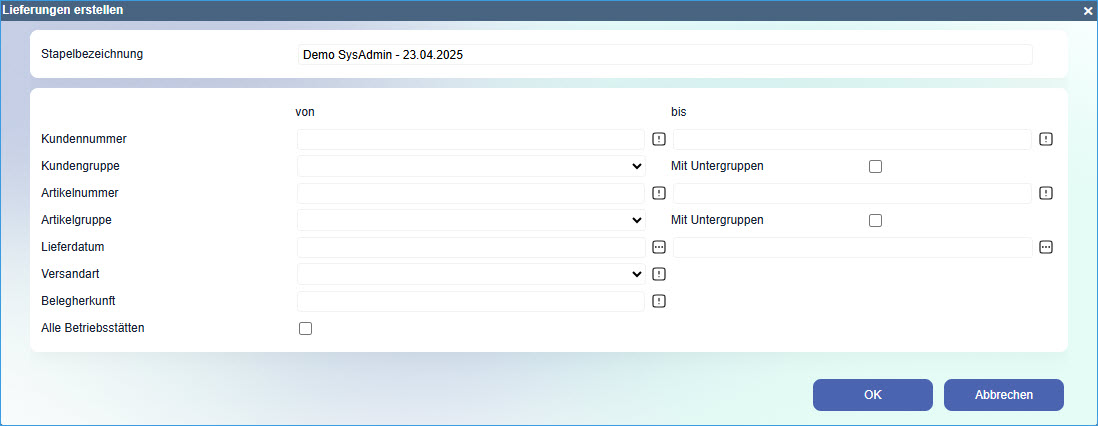The height and width of the screenshot is (426, 1098).
Task: Click into Belegherkunft input field
Action: click(x=471, y=301)
